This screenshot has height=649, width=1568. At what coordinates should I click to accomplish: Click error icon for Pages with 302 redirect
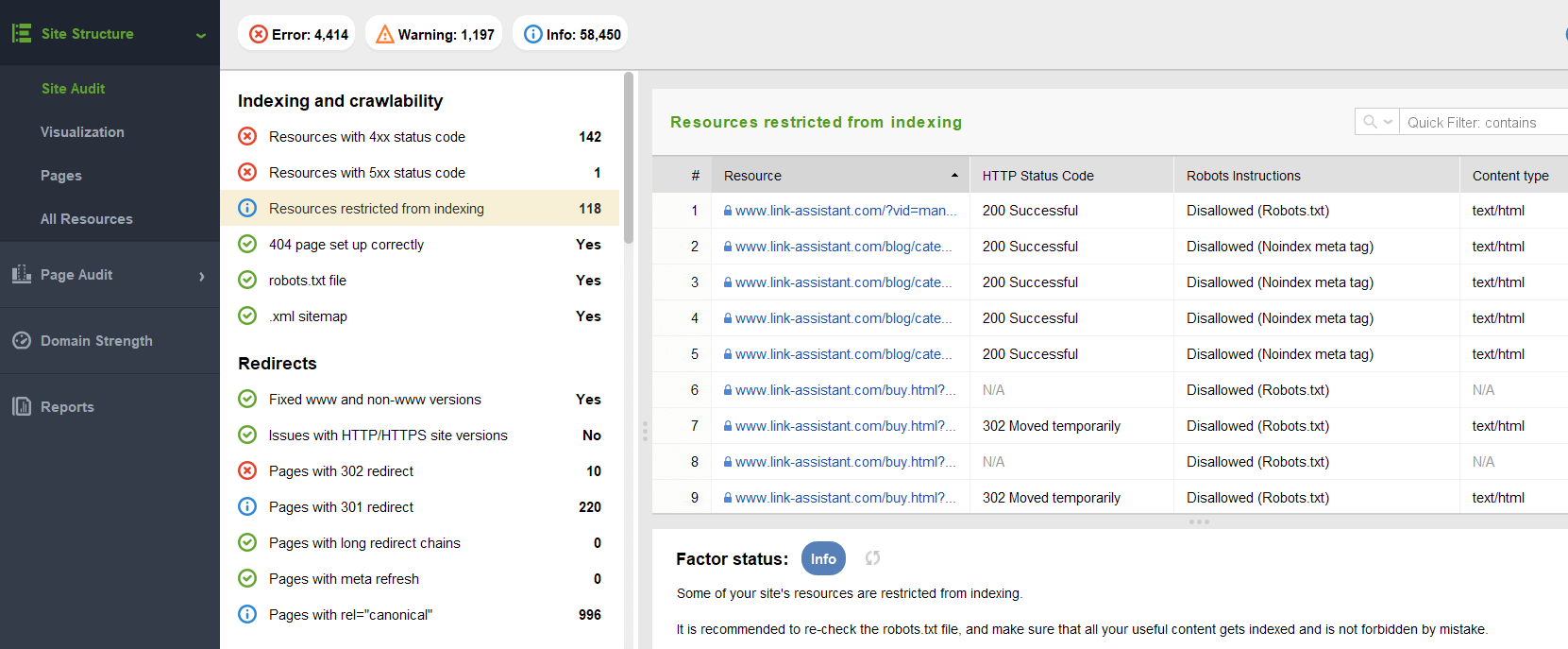[x=247, y=470]
